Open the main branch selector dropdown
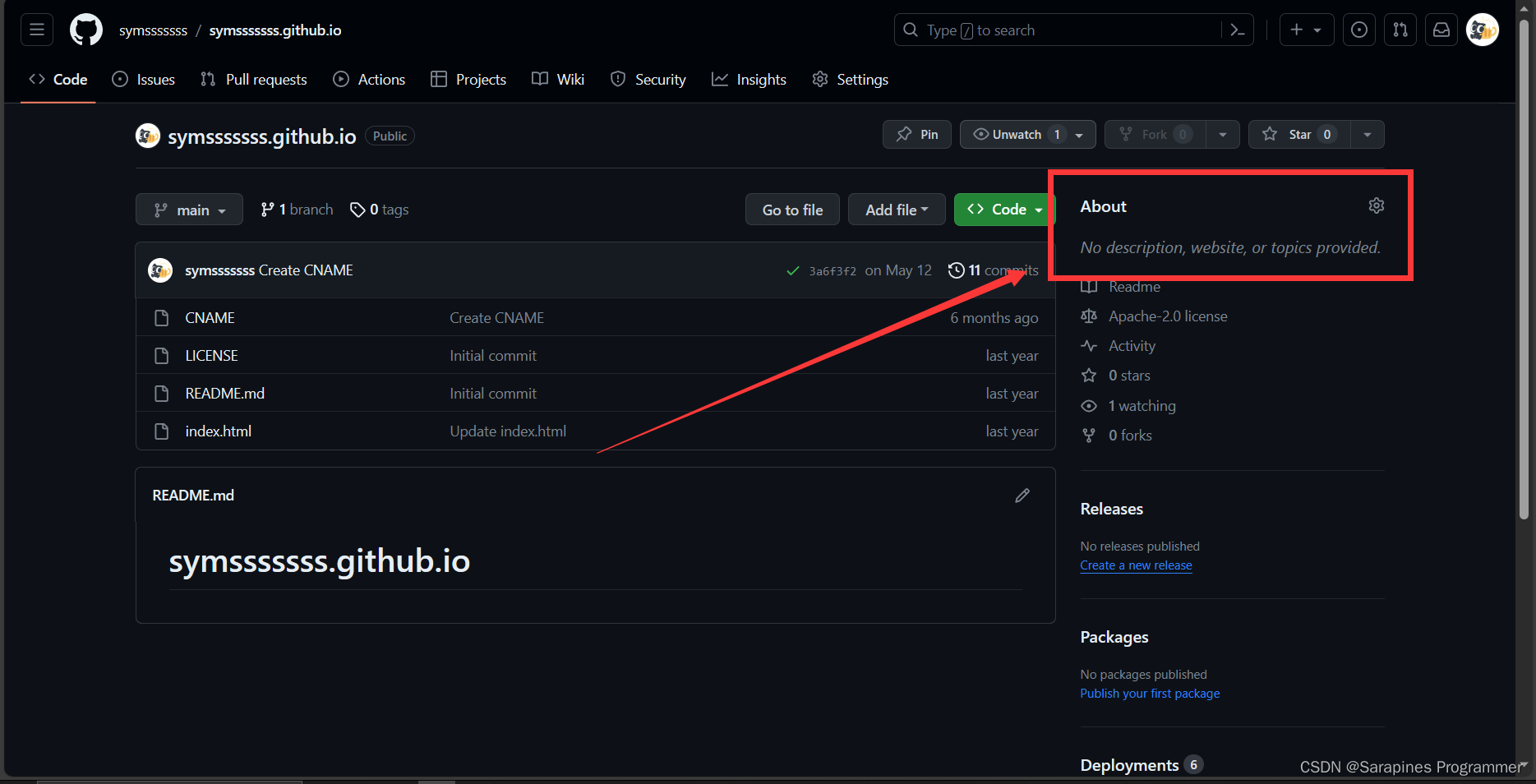1536x784 pixels. (189, 209)
